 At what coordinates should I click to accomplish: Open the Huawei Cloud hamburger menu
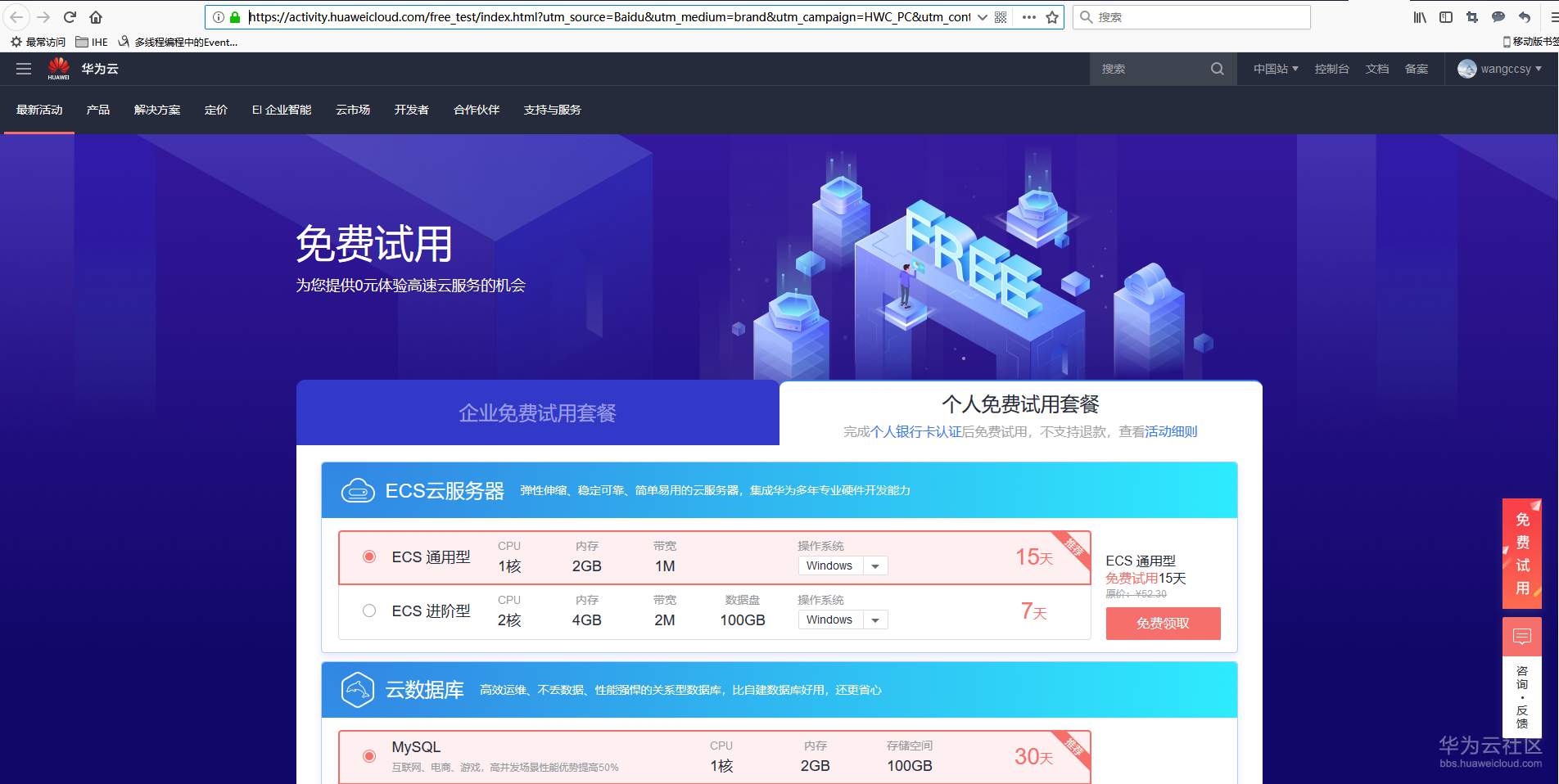pos(24,69)
